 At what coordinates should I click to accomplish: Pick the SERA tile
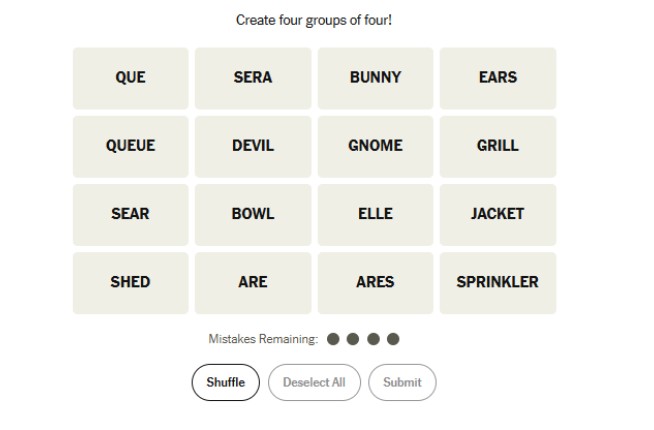[253, 78]
